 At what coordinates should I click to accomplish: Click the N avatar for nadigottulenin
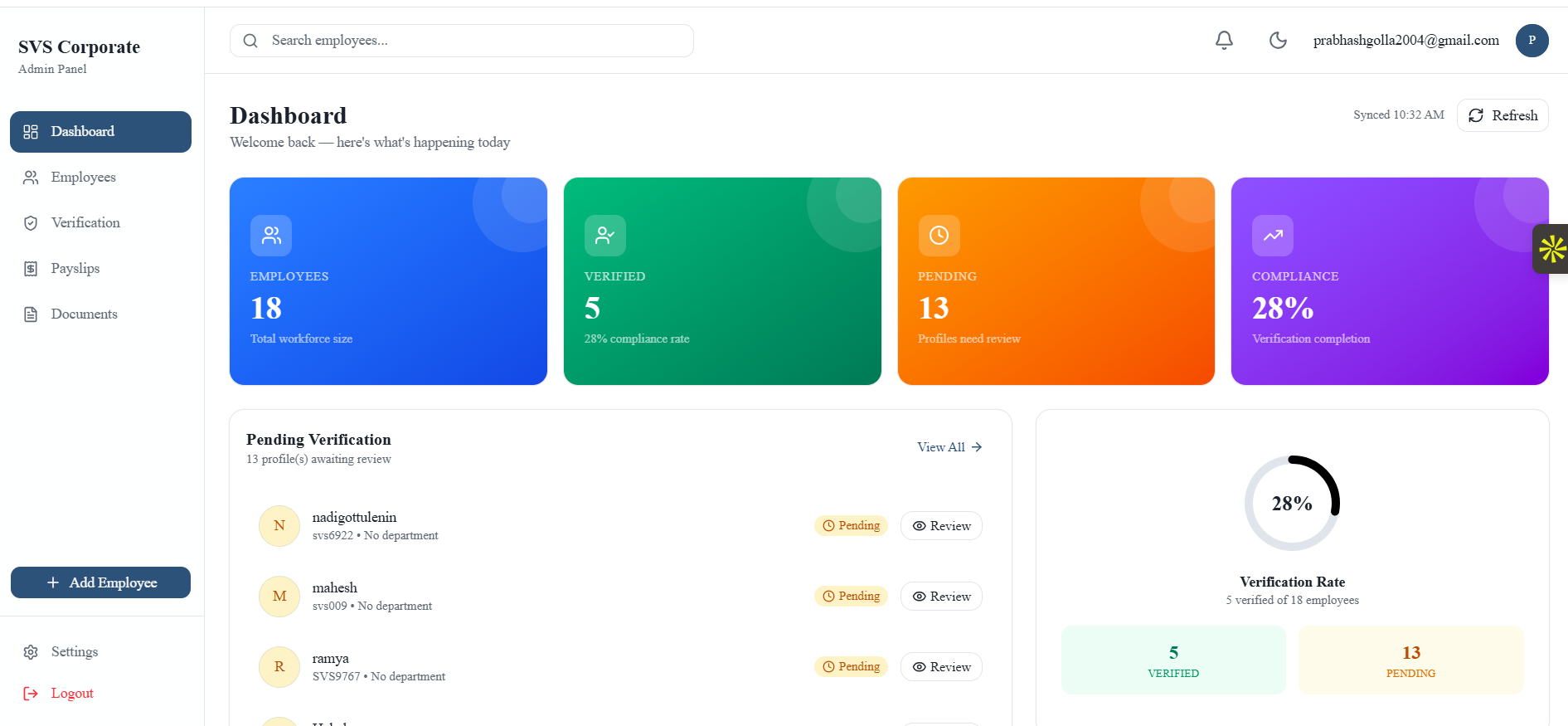pyautogui.click(x=279, y=526)
